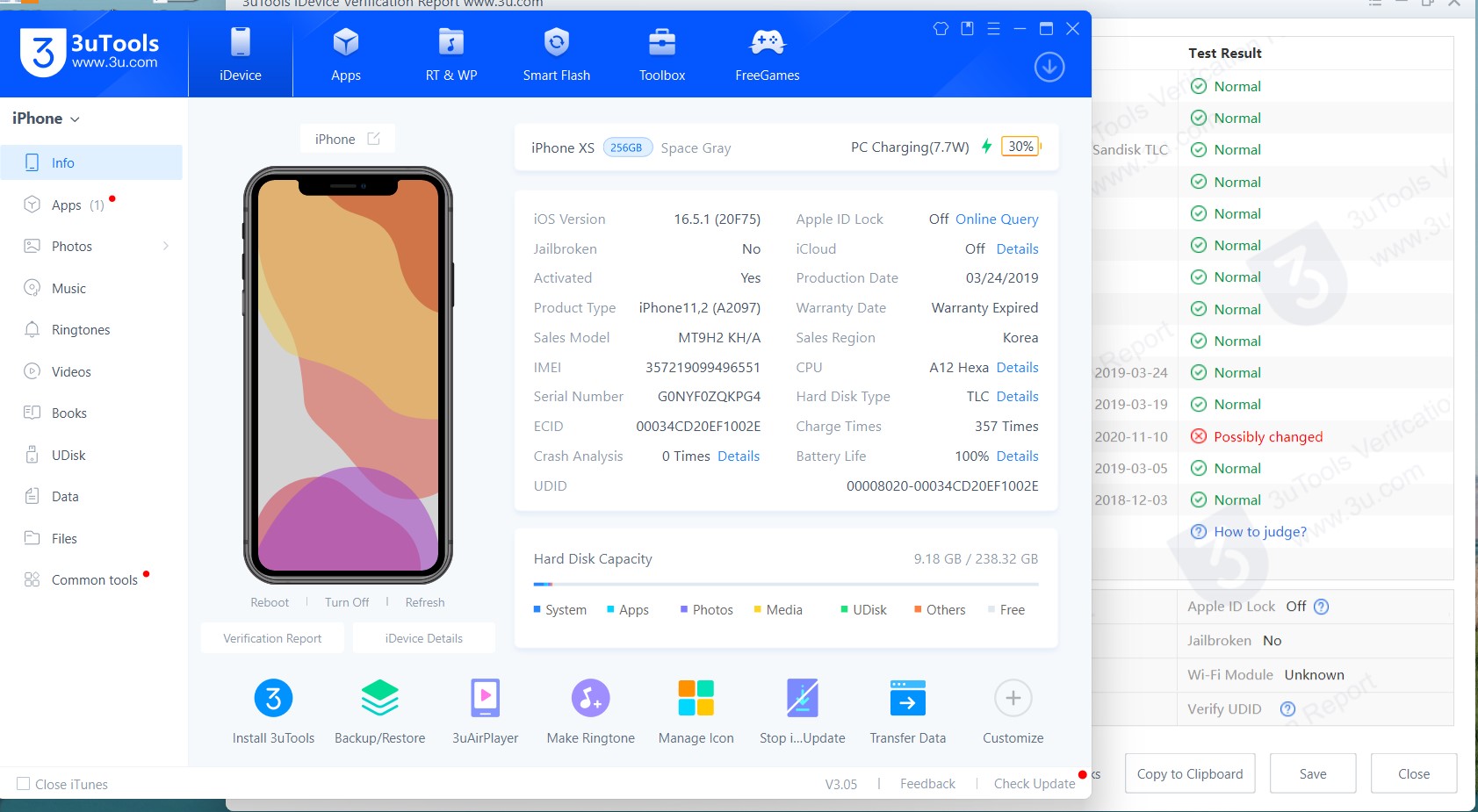
Task: Click the iPhone device screen preview
Action: click(348, 375)
